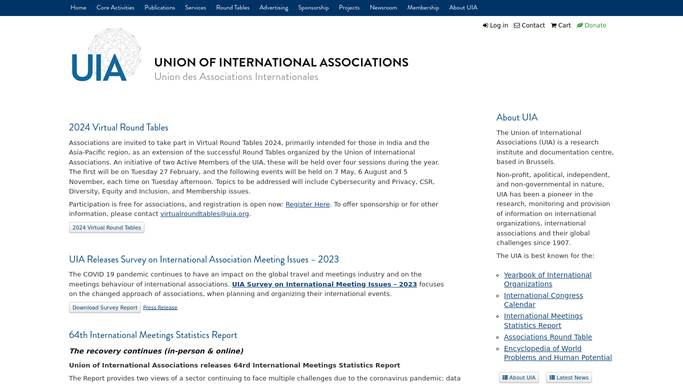
Task: Click the Log in icon
Action: (485, 26)
